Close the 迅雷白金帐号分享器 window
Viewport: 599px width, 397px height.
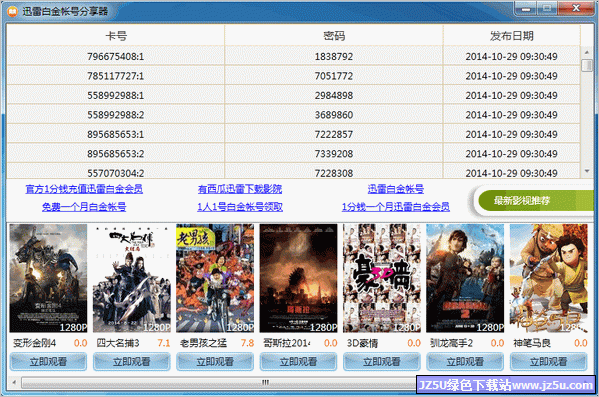576,8
